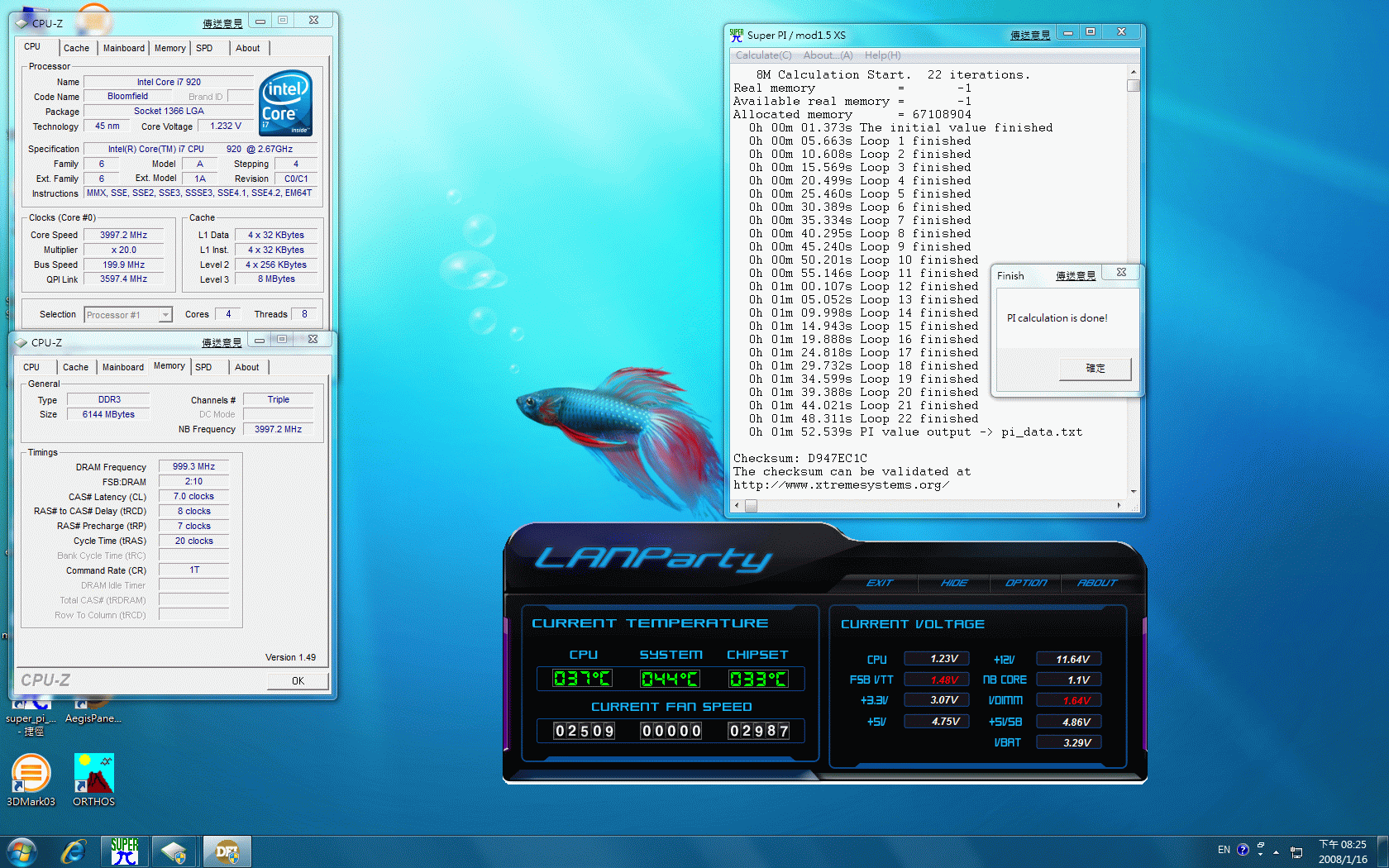Image resolution: width=1389 pixels, height=868 pixels.
Task: Click the Bloomfield code name field
Action: (127, 97)
